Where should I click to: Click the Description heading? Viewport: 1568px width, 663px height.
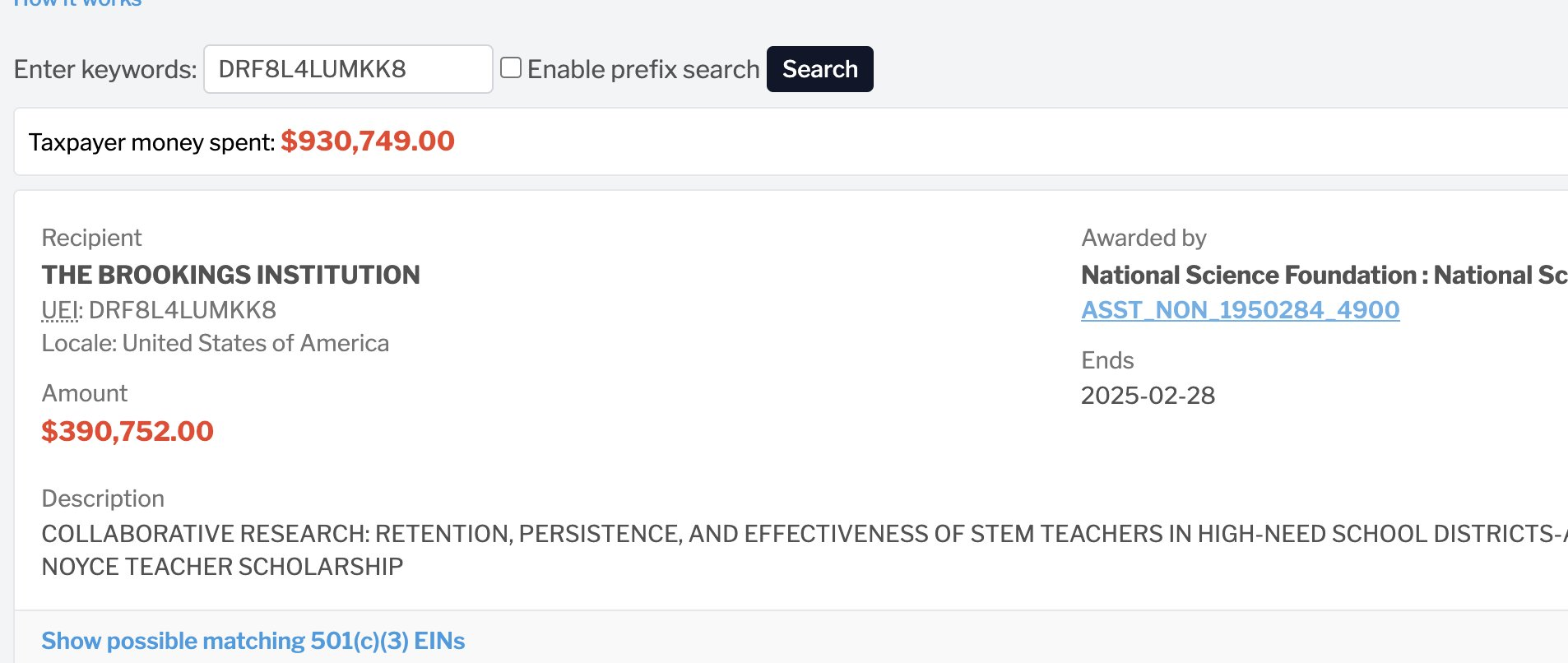tap(103, 498)
